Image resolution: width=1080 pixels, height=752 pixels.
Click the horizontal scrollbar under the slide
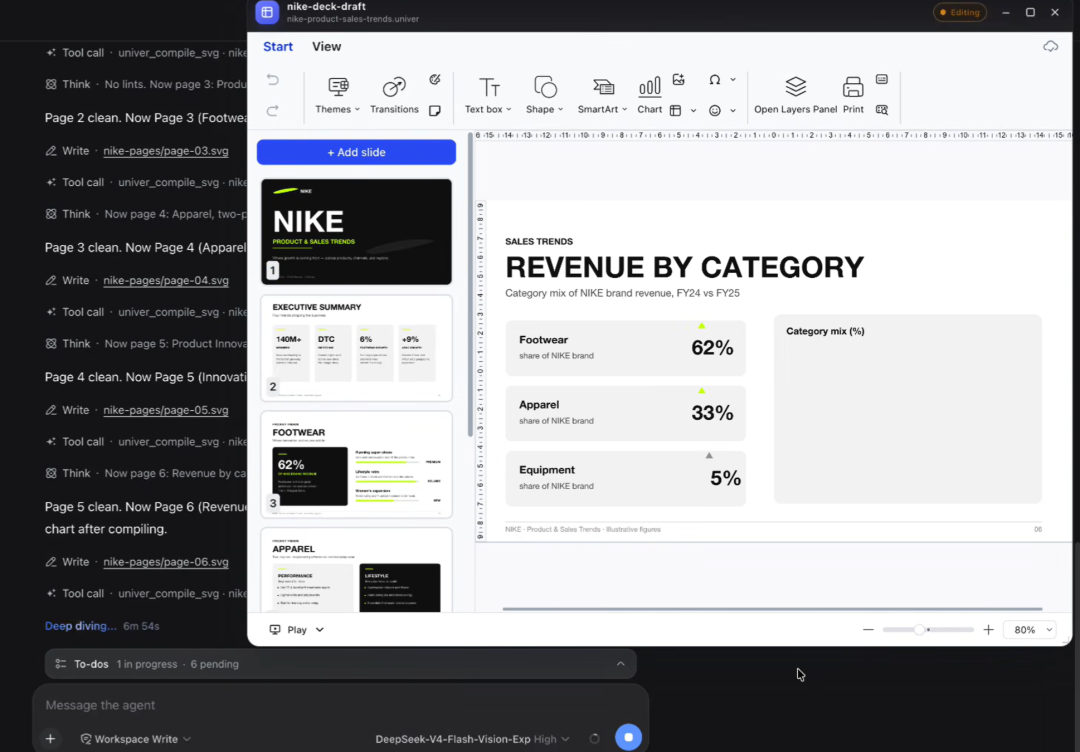(x=772, y=609)
